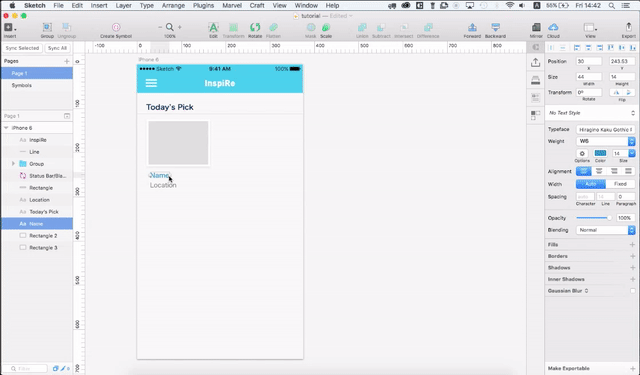Open the Arrange menu

[173, 5]
